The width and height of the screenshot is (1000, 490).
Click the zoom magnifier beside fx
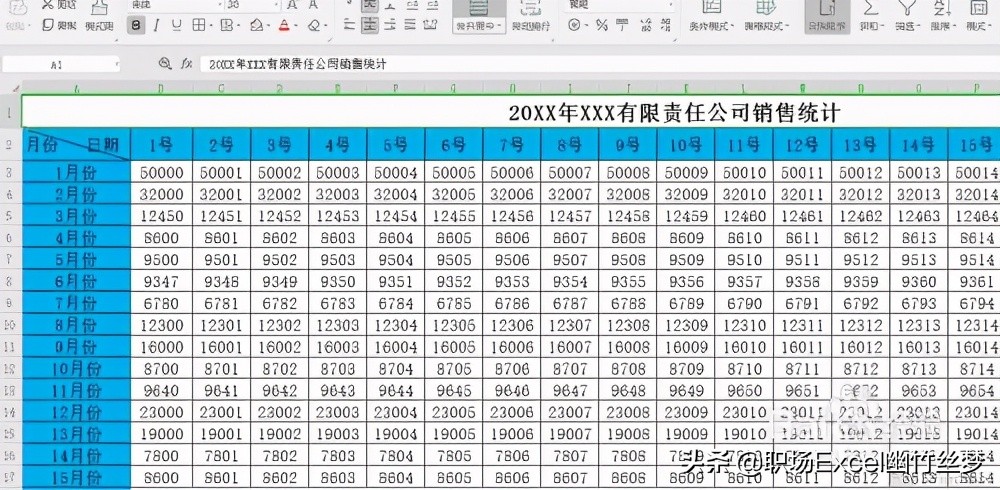pyautogui.click(x=165, y=63)
